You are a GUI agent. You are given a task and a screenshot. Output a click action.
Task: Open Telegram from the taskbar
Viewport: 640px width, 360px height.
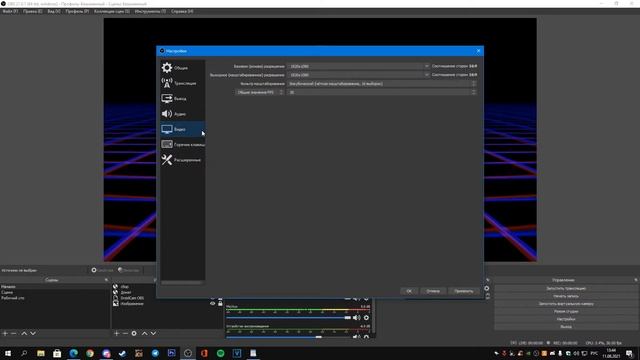(x=155, y=353)
